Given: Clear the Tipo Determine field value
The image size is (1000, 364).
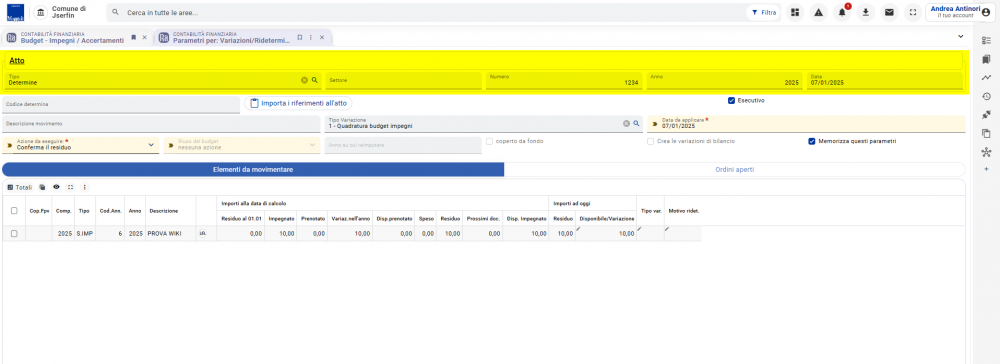Looking at the screenshot, I should [304, 80].
